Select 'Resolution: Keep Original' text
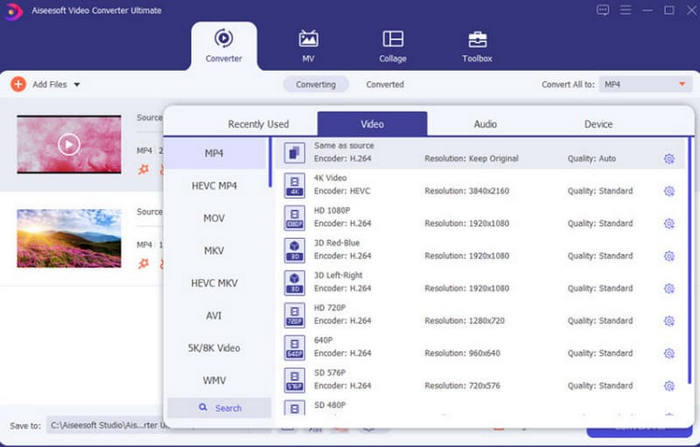700x447 pixels. coord(471,159)
